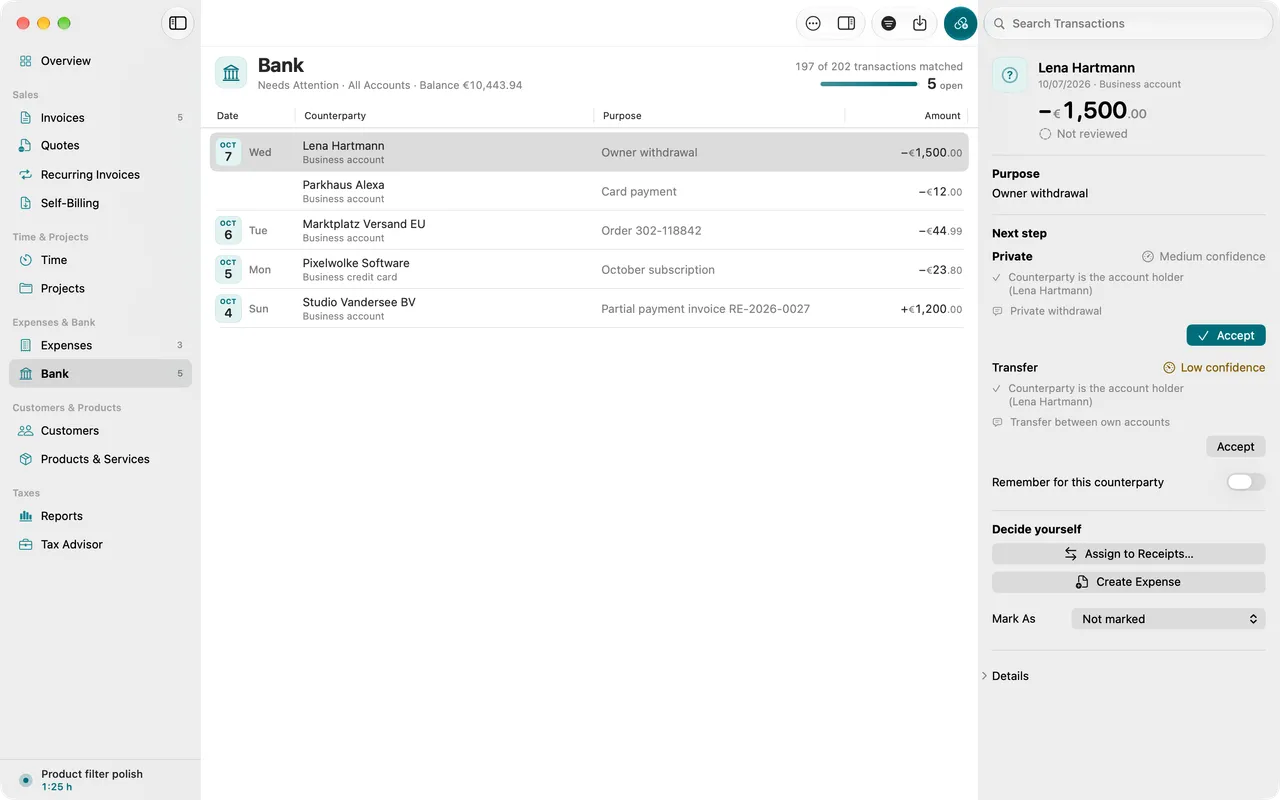
Task: Open Products & Services
Action: point(100,459)
